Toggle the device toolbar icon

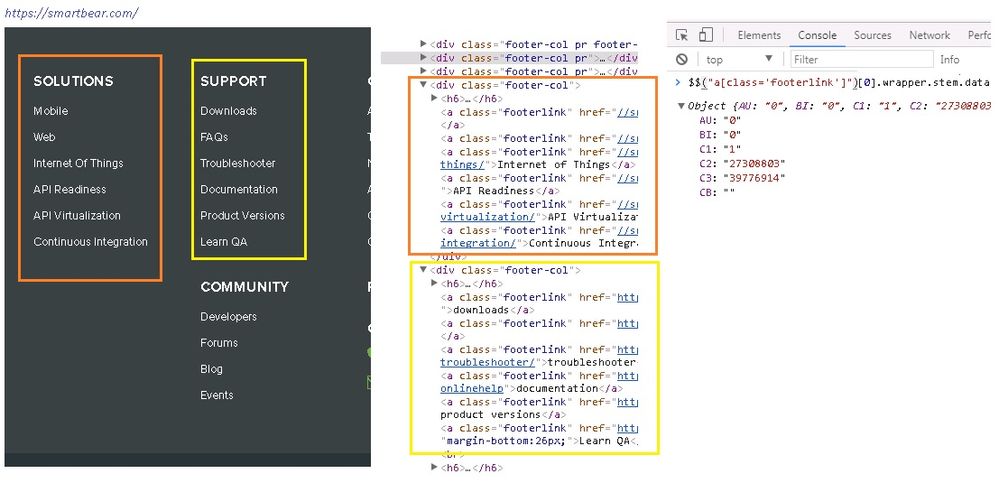pyautogui.click(x=705, y=35)
